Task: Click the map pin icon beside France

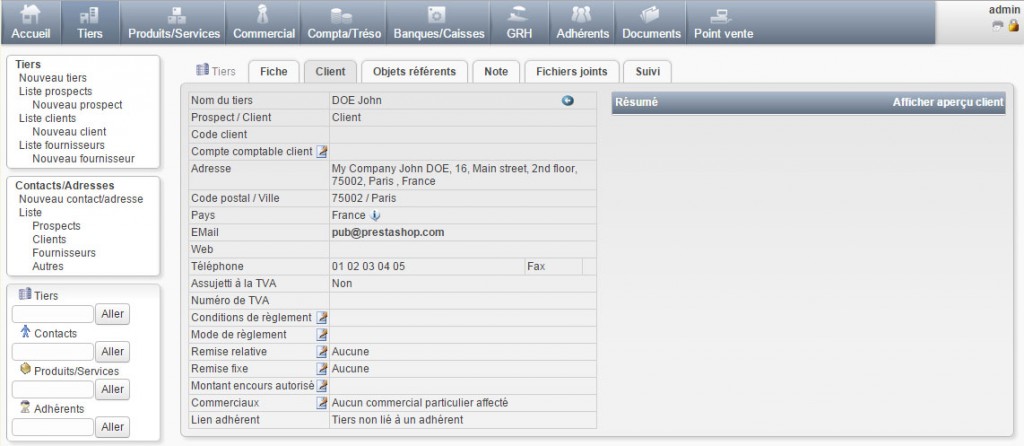Action: [x=375, y=215]
